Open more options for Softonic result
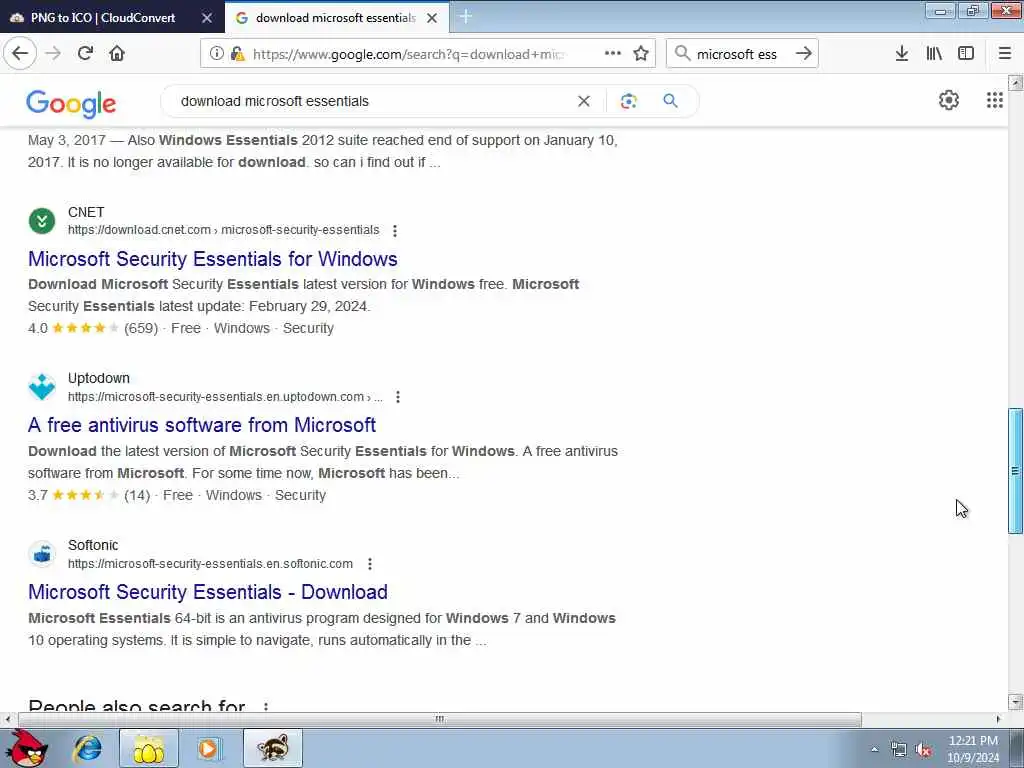 [x=370, y=564]
